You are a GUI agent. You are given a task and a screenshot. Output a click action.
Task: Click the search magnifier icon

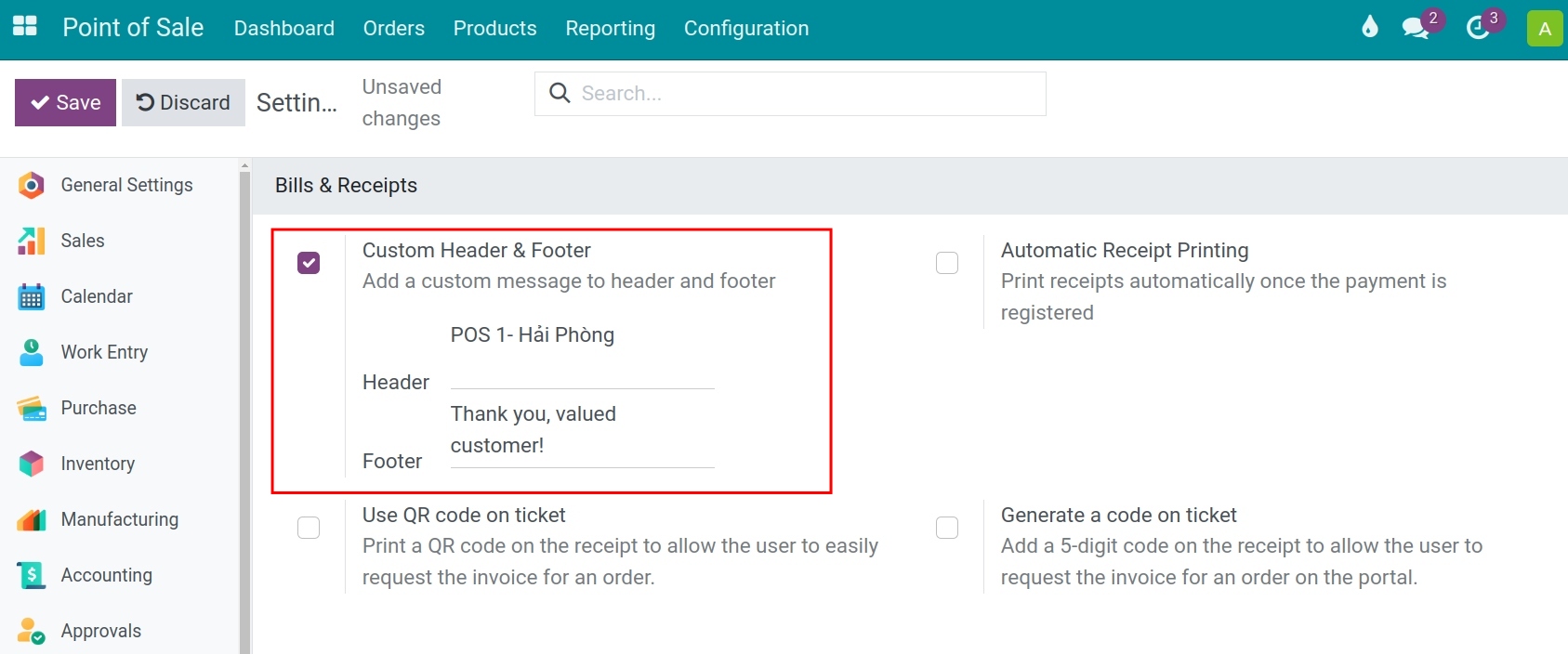(560, 93)
